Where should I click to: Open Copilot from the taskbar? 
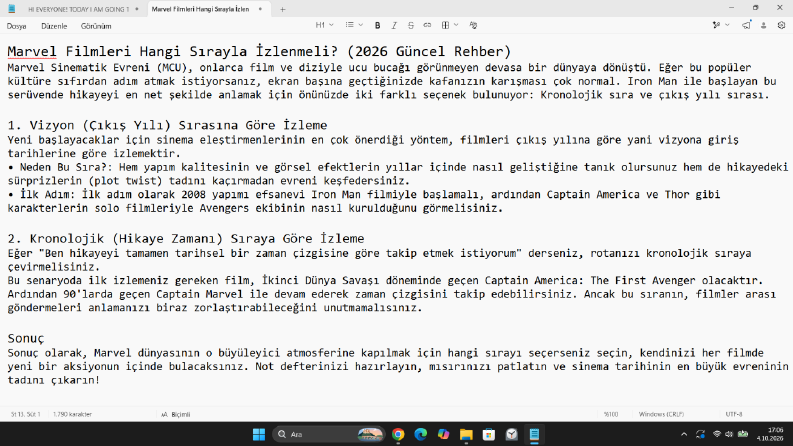coord(444,434)
